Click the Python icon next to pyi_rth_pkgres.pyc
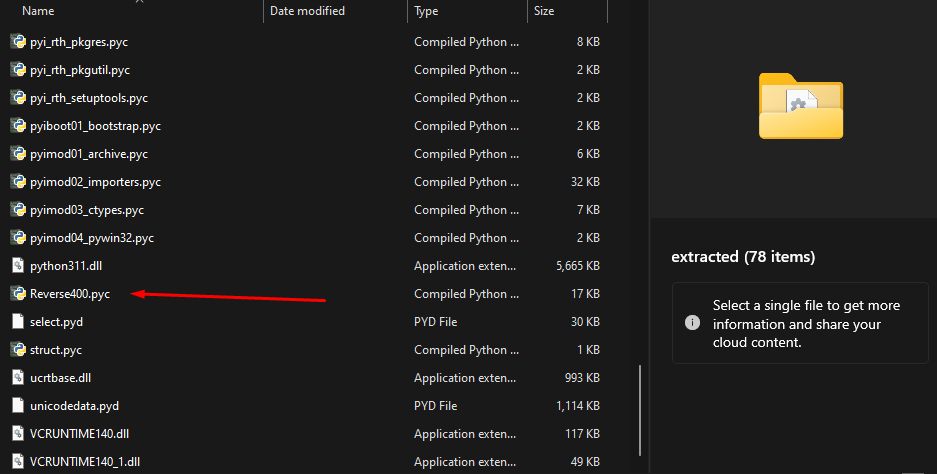This screenshot has height=474, width=937. [18, 42]
